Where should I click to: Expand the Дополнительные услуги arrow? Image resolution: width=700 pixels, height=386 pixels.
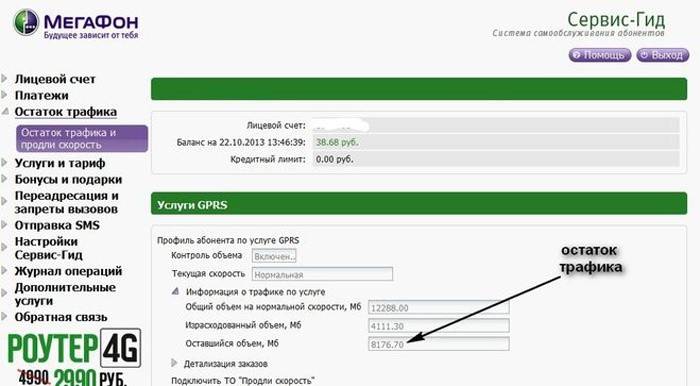(x=4, y=293)
